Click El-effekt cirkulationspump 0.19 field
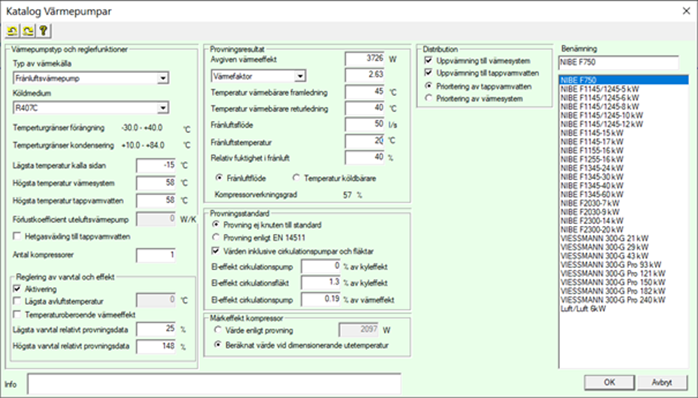Screen dimensions: 698x398 coord(321,299)
